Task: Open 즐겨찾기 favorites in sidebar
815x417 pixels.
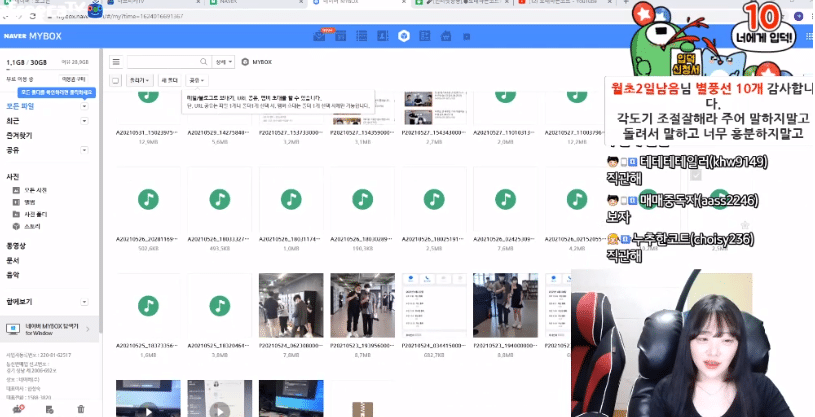Action: 19,135
